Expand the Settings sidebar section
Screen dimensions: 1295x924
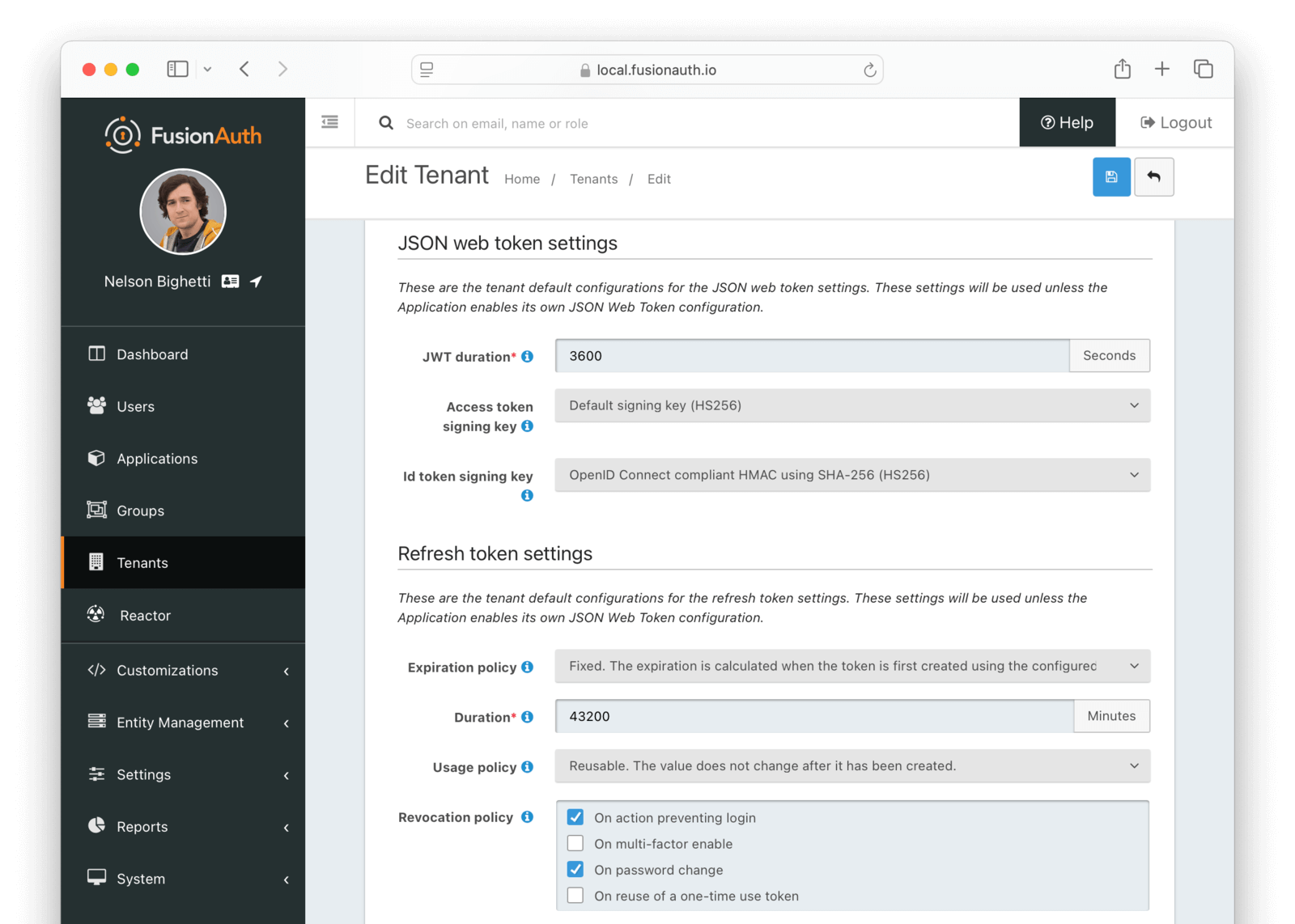(143, 774)
